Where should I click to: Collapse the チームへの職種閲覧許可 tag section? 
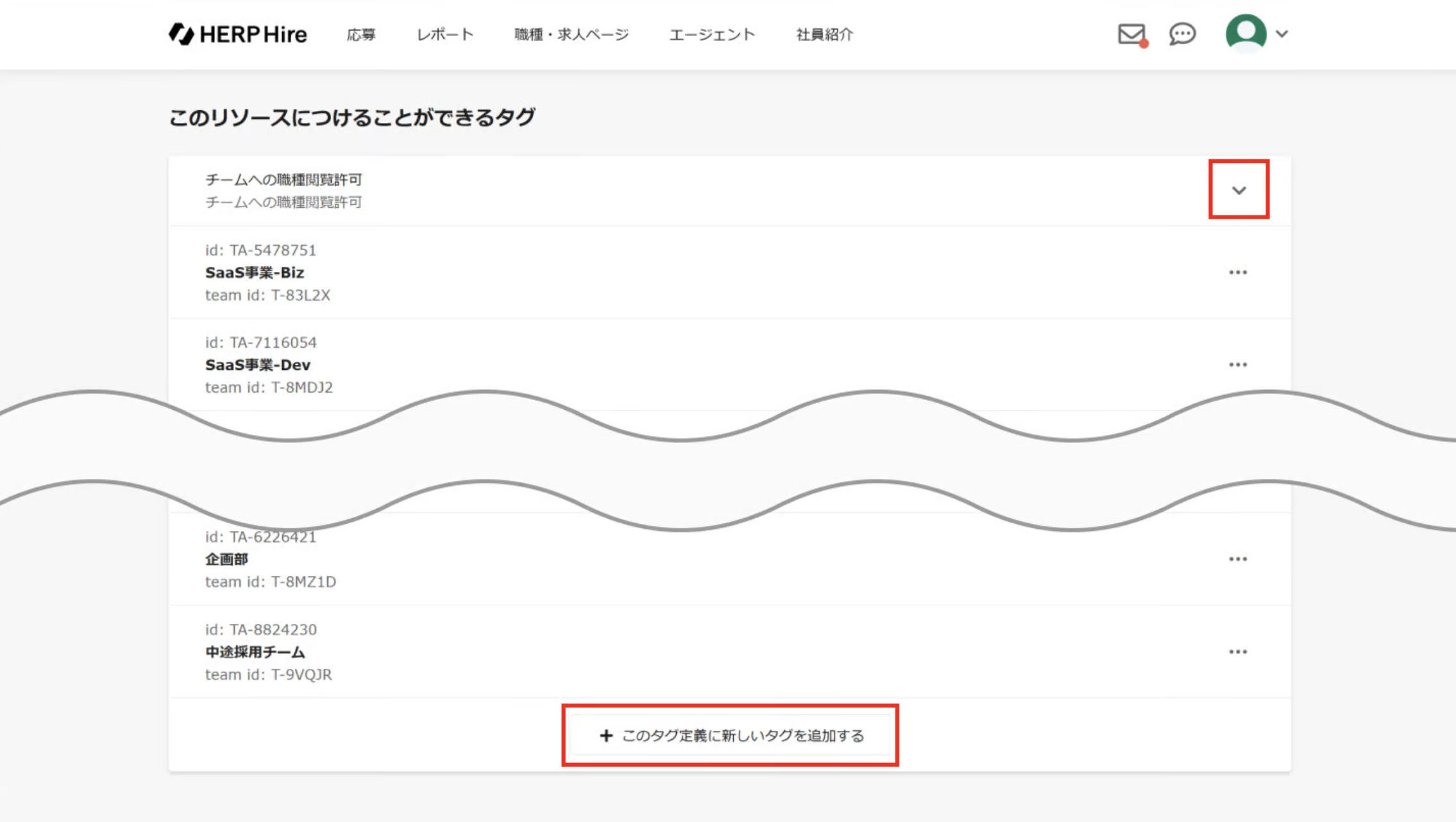pyautogui.click(x=1239, y=190)
